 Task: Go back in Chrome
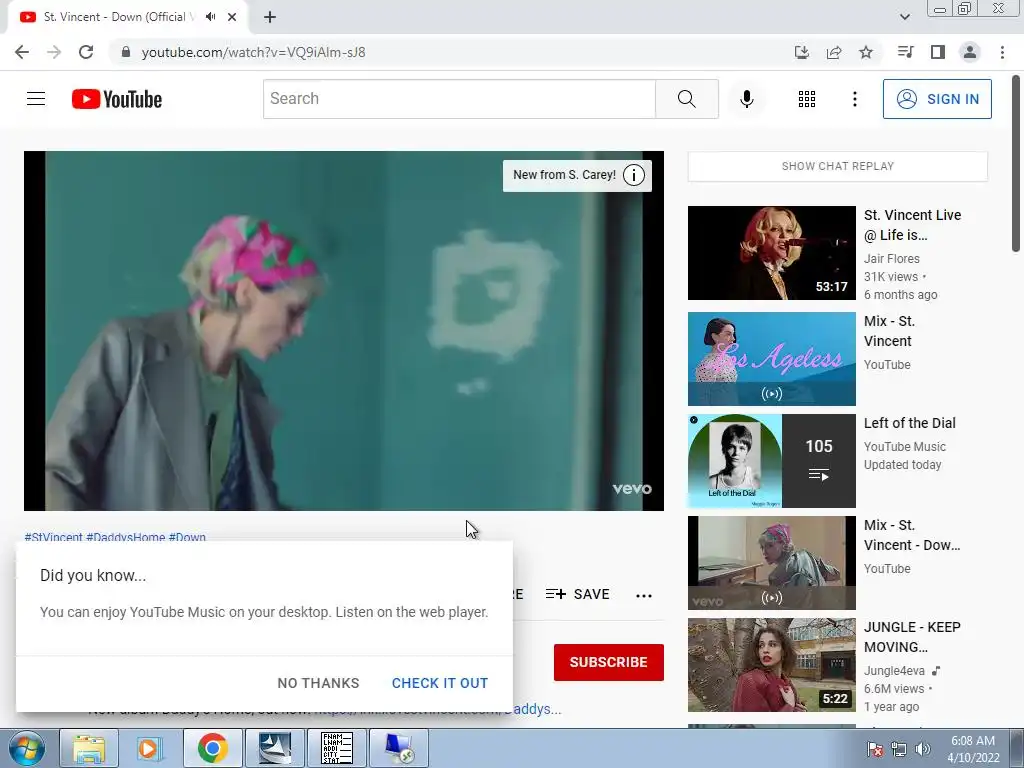coord(22,52)
